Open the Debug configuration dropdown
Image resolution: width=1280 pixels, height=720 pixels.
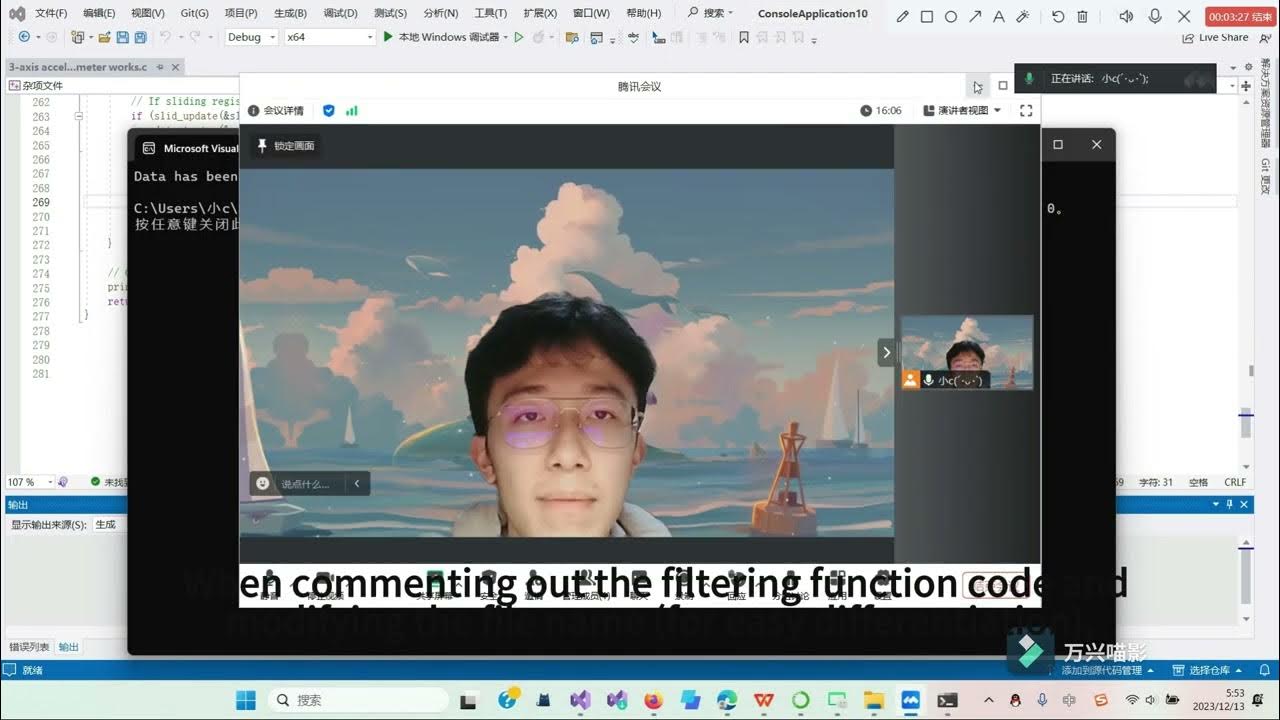[x=250, y=37]
